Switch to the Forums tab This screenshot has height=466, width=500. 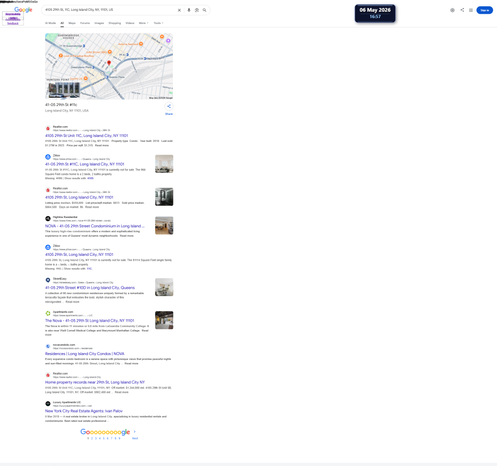[85, 23]
